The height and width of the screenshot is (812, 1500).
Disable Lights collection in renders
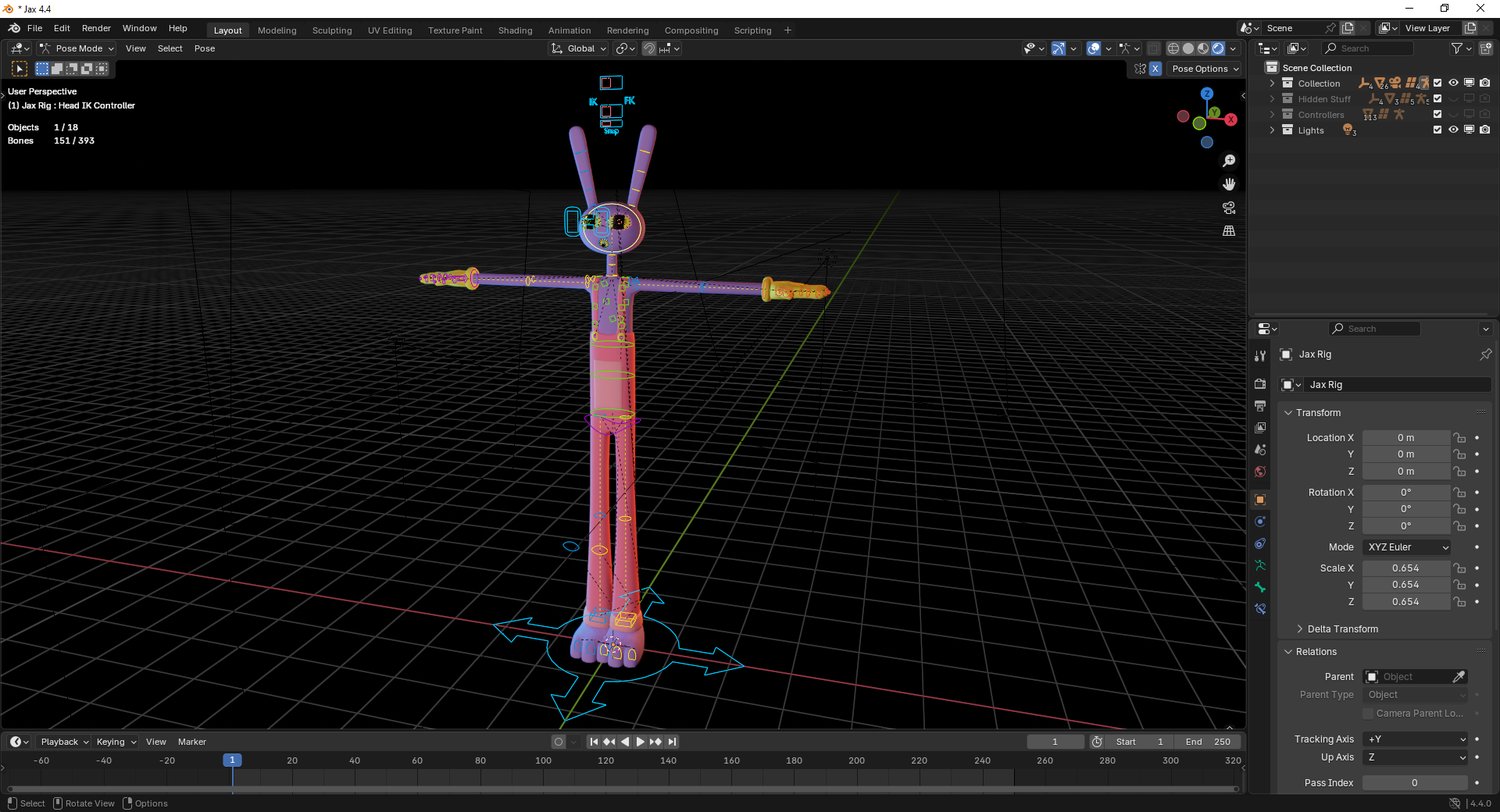click(1485, 130)
